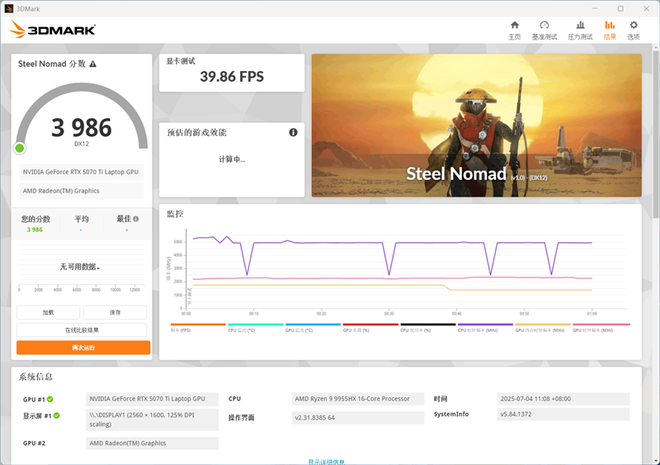660x465 pixels.
Task: Click 在线比较结果 compare online button
Action: tap(82, 329)
